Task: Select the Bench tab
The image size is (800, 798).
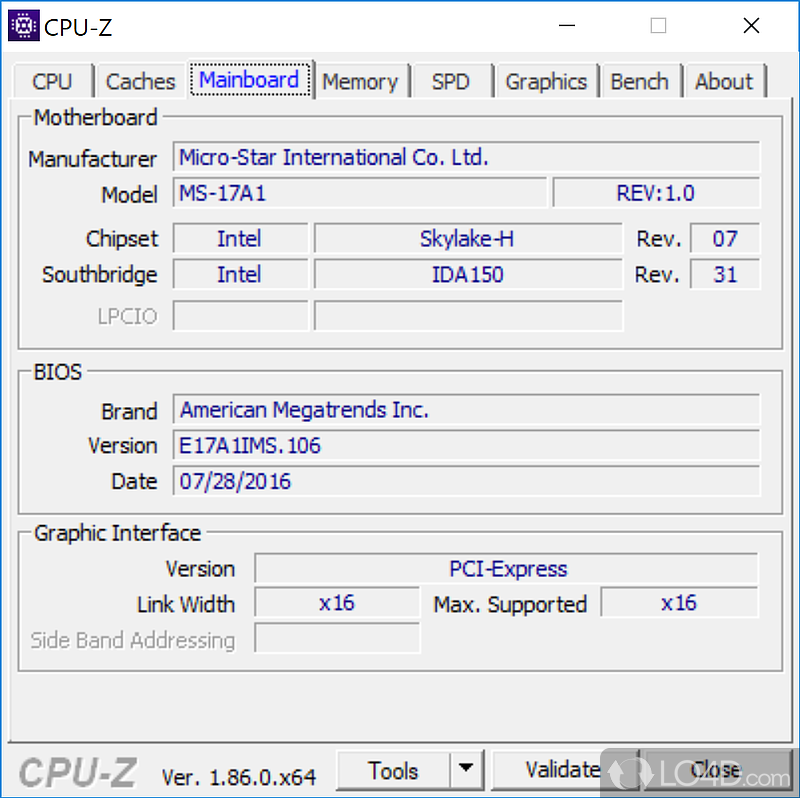Action: coord(640,81)
